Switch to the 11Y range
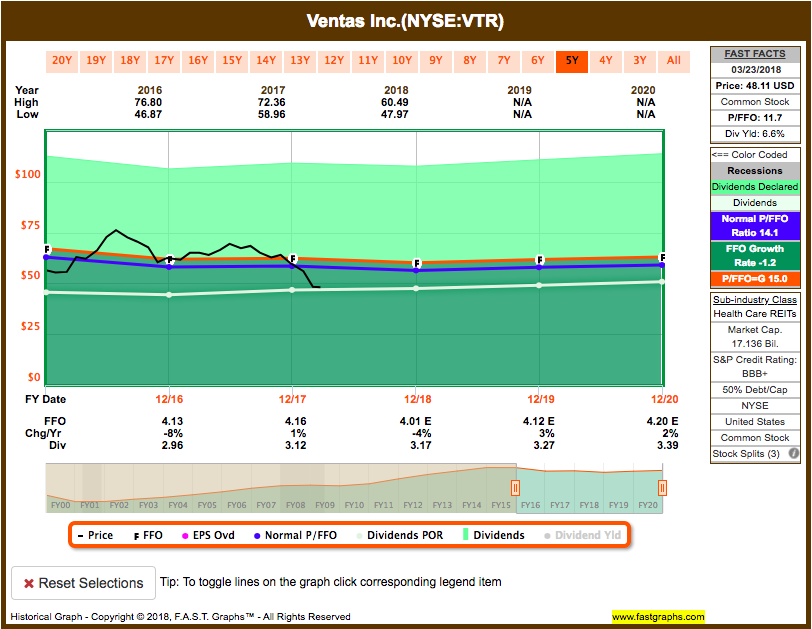 [x=368, y=61]
